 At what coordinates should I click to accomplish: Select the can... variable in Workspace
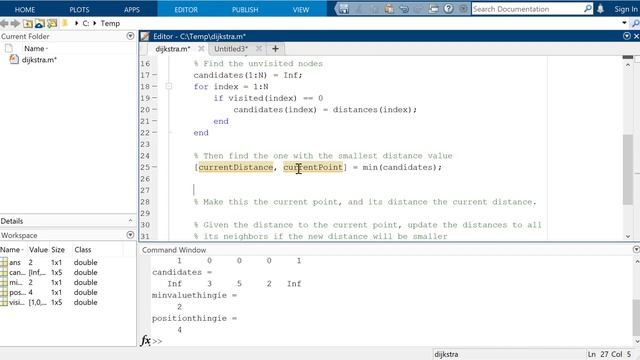click(68, 272)
